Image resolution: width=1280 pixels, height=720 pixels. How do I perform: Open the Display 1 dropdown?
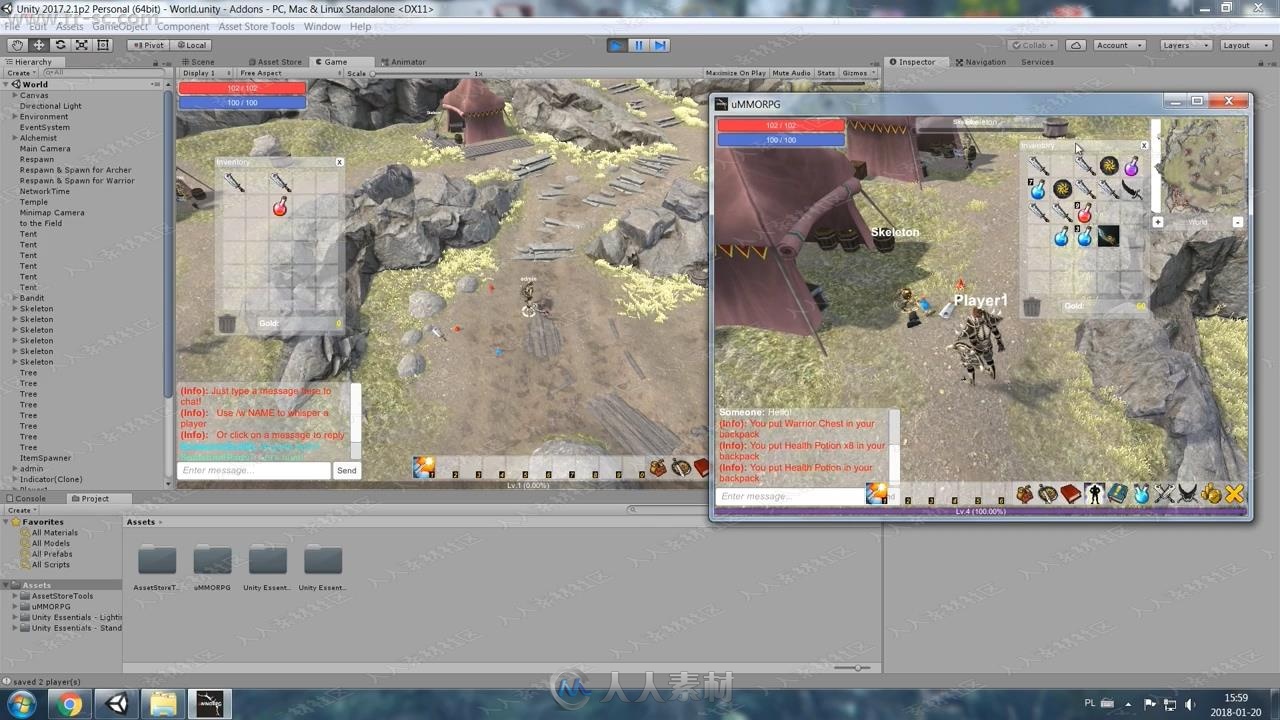click(x=206, y=73)
